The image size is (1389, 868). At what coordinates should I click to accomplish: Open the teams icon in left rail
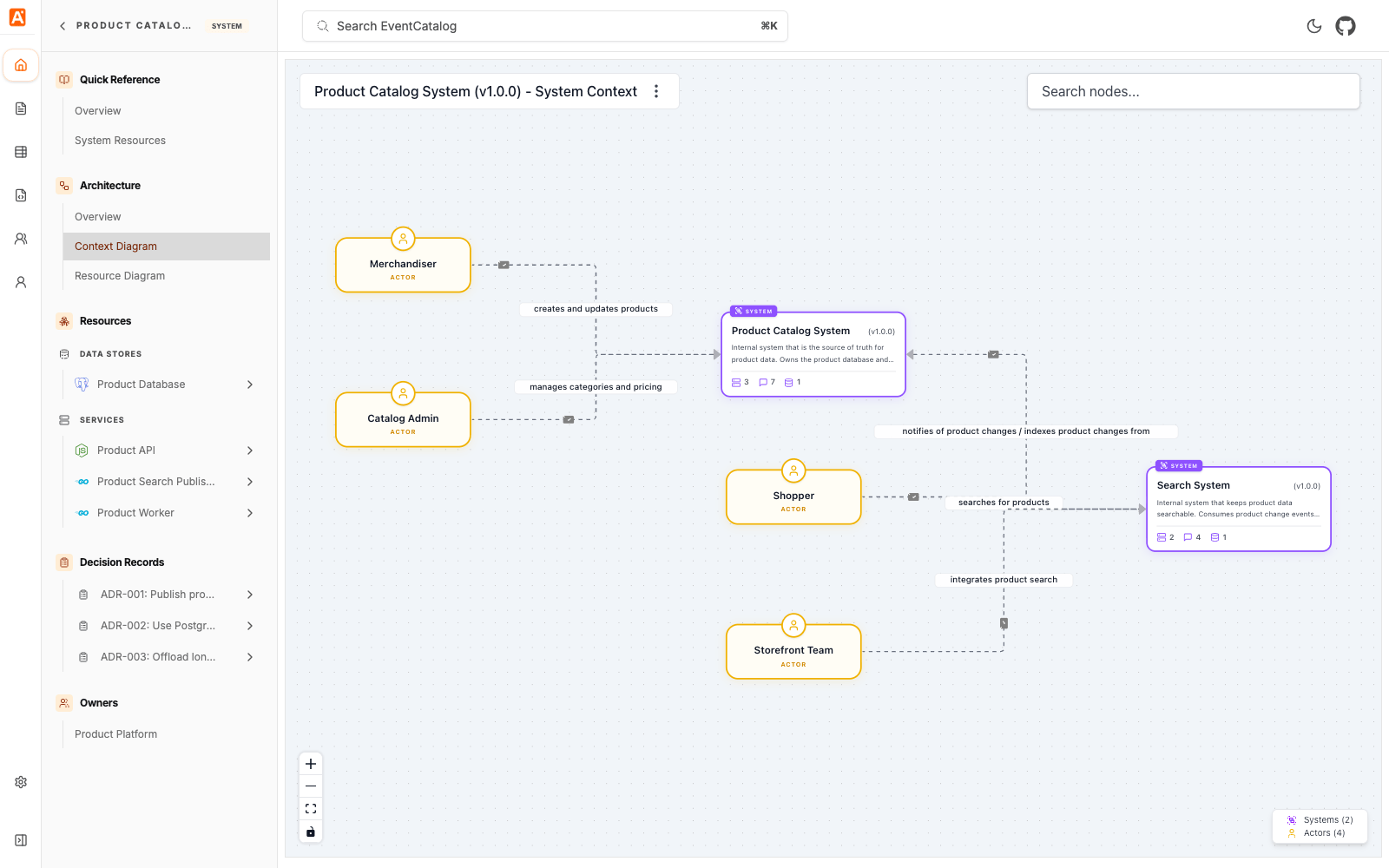[x=21, y=239]
